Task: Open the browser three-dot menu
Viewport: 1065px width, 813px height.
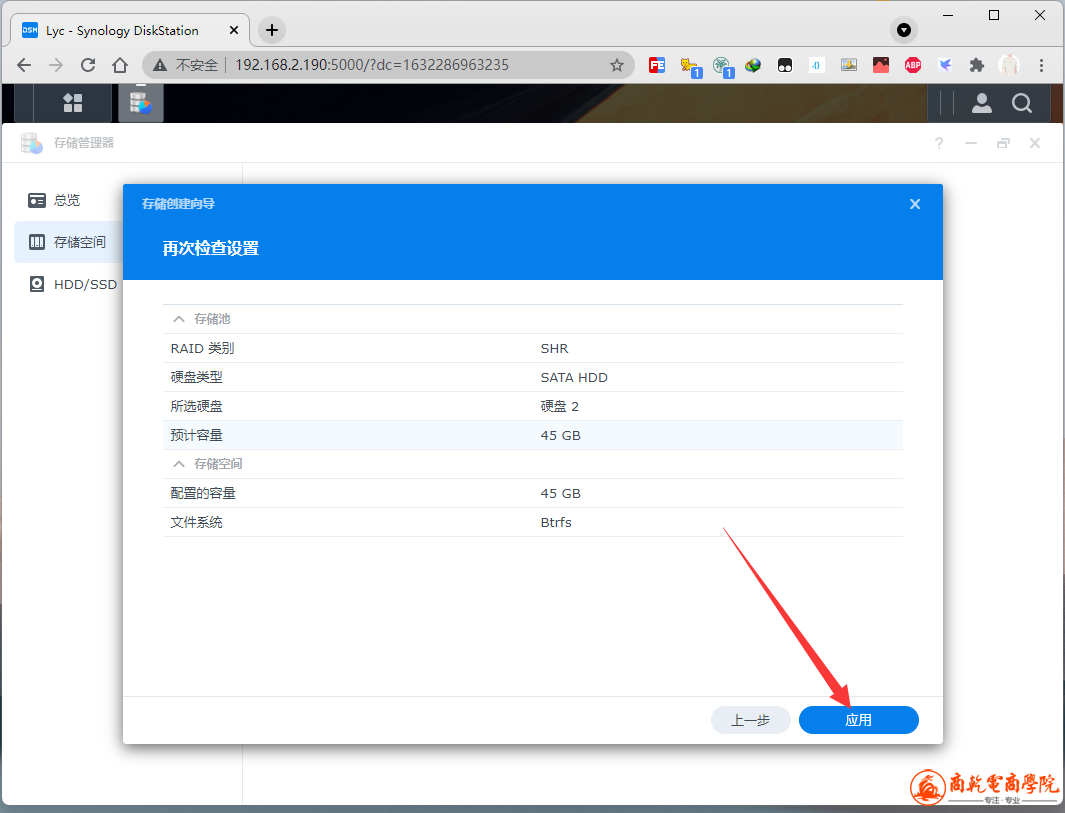Action: tap(1041, 65)
